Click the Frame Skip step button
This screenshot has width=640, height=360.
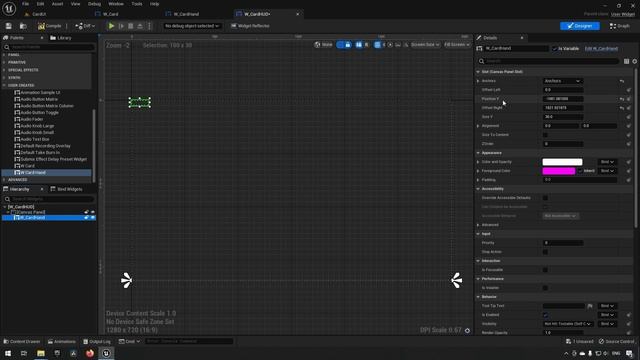coord(121,26)
